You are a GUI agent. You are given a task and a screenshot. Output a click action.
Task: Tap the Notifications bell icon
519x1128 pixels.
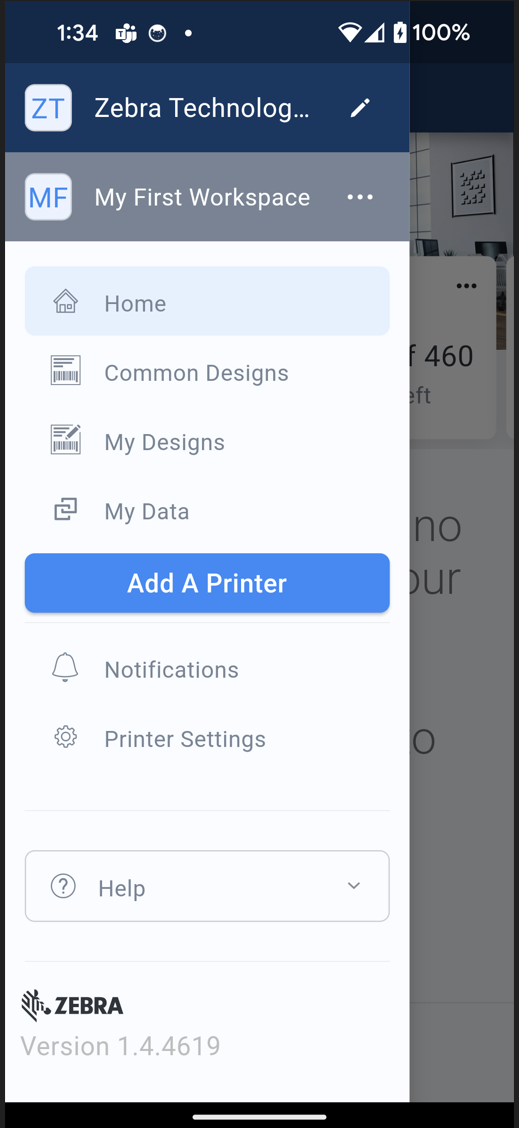tap(66, 668)
